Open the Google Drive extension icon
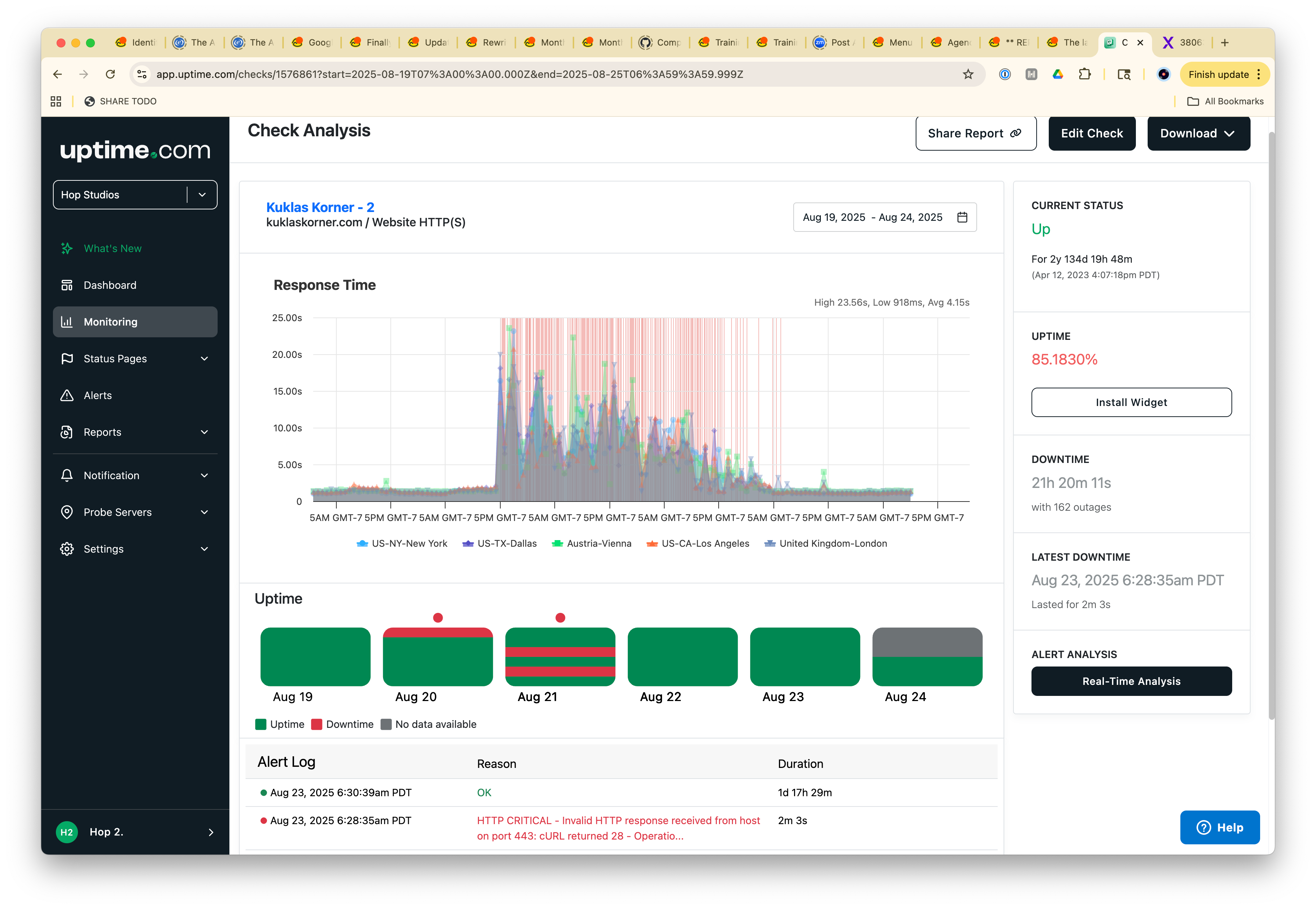The width and height of the screenshot is (1316, 909). point(1058,74)
